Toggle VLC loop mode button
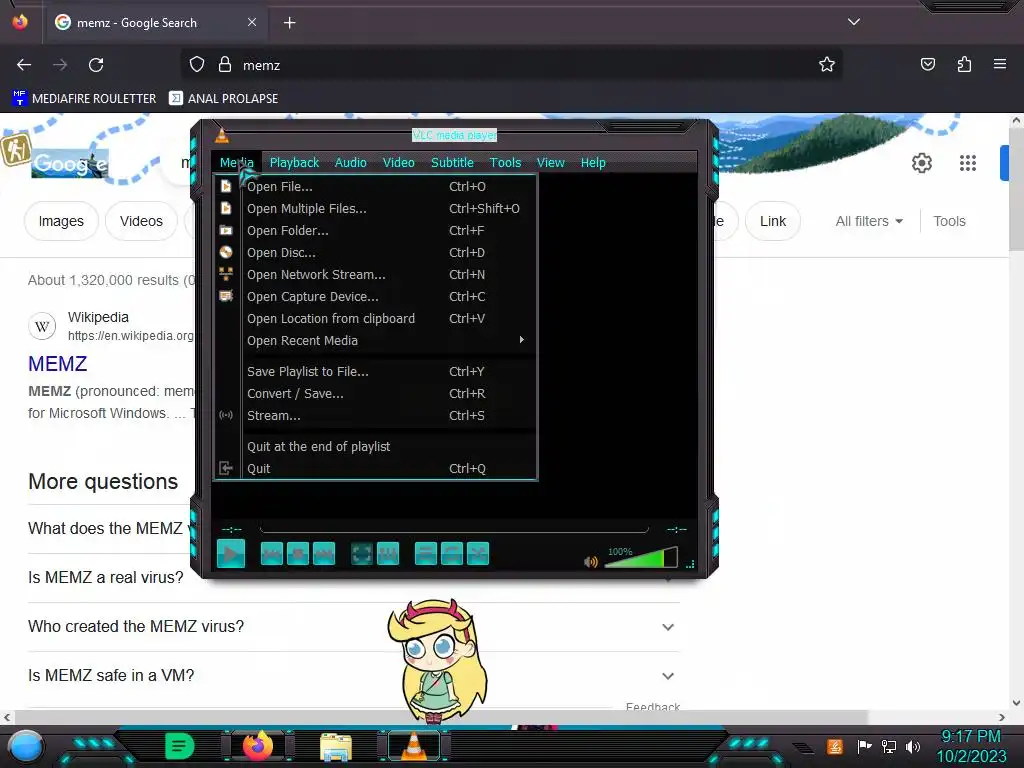The image size is (1024, 768). click(452, 554)
